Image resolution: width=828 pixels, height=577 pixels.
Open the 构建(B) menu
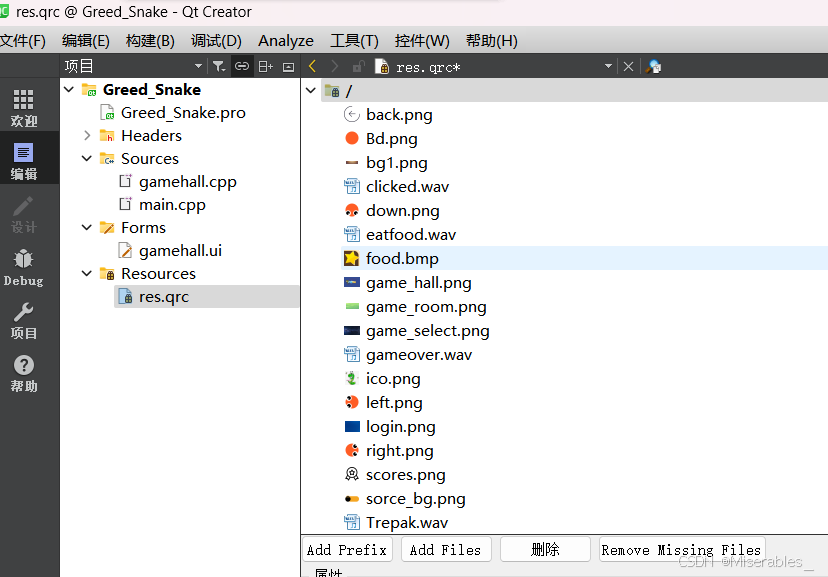tap(150, 41)
